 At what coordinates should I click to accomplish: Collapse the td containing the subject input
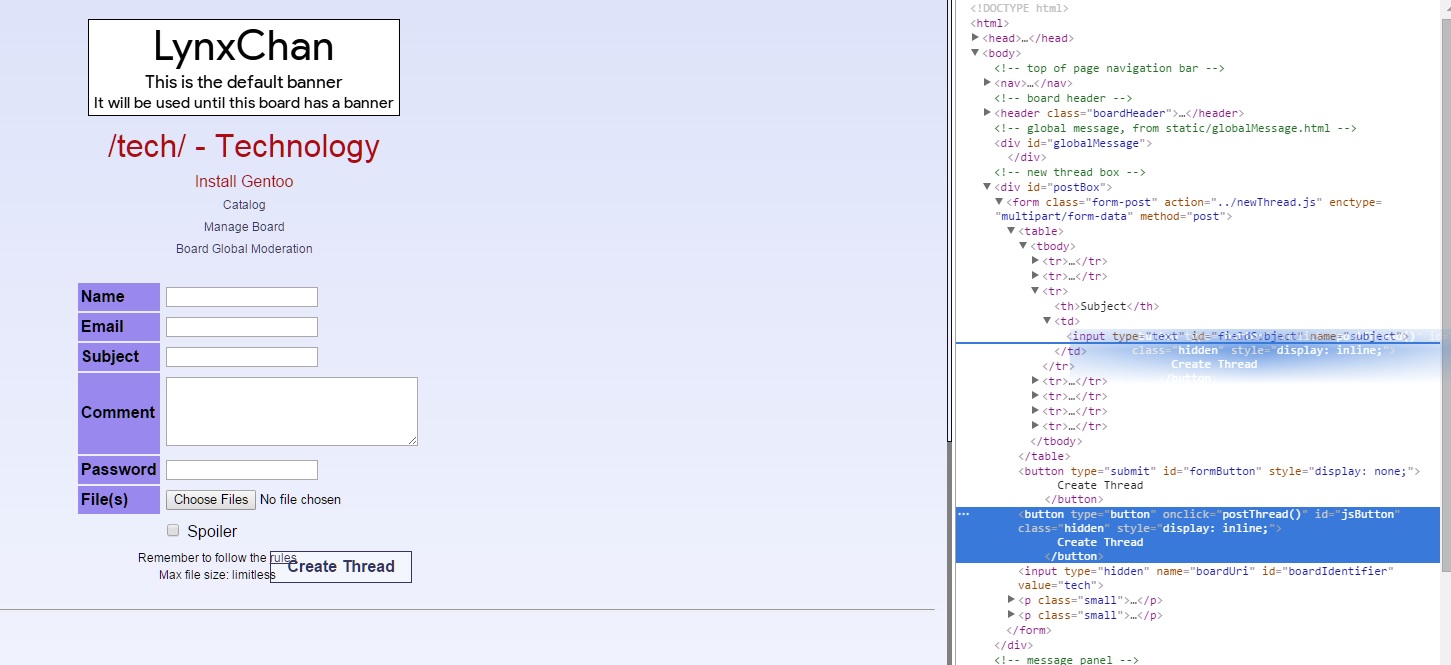[1047, 321]
